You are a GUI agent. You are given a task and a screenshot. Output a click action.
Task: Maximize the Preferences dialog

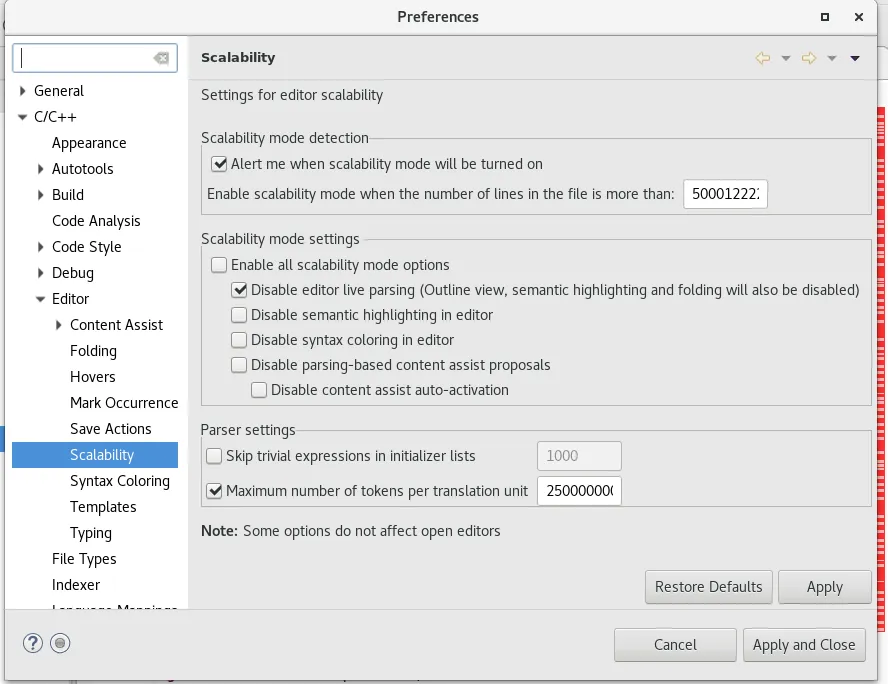point(825,17)
